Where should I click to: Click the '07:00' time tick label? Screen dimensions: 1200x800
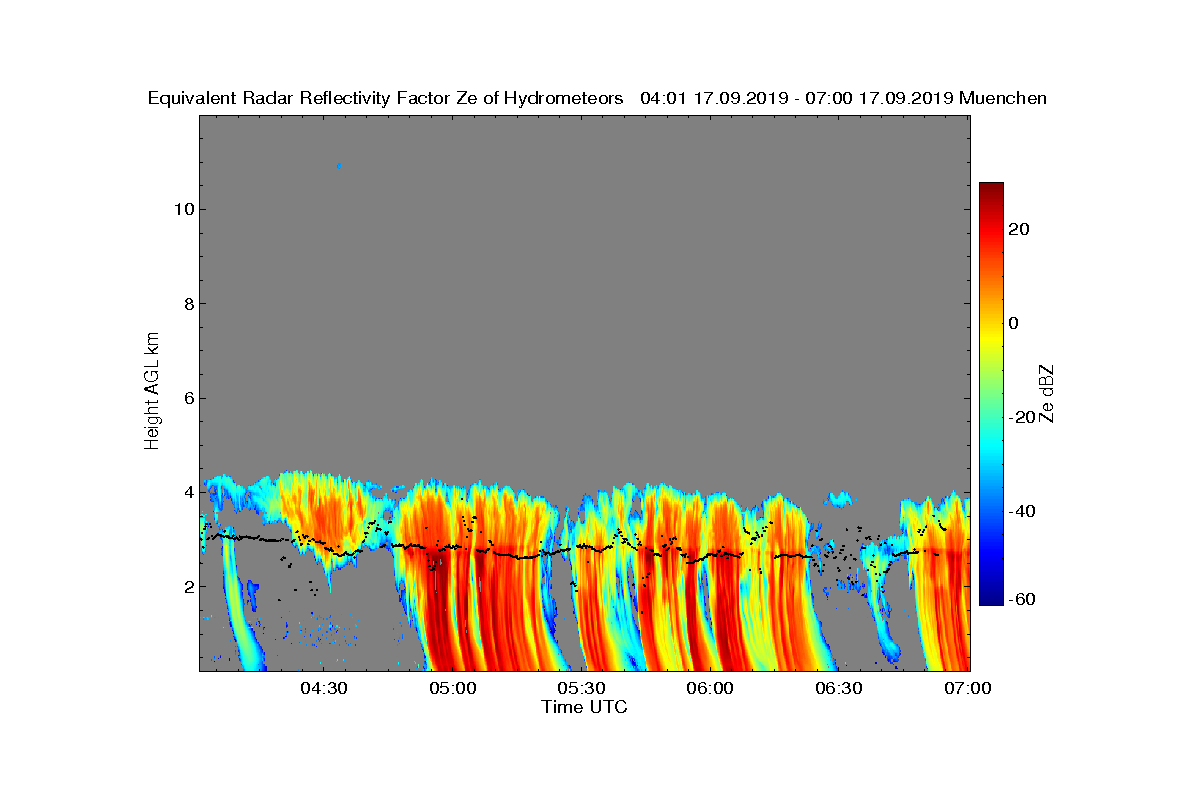click(x=968, y=688)
